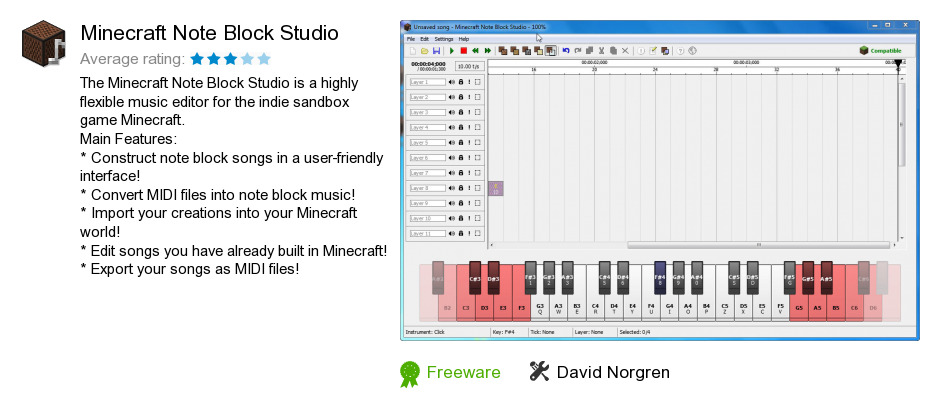Rate with the fifth star
Screen dimensions: 940x418
pyautogui.click(x=264, y=59)
